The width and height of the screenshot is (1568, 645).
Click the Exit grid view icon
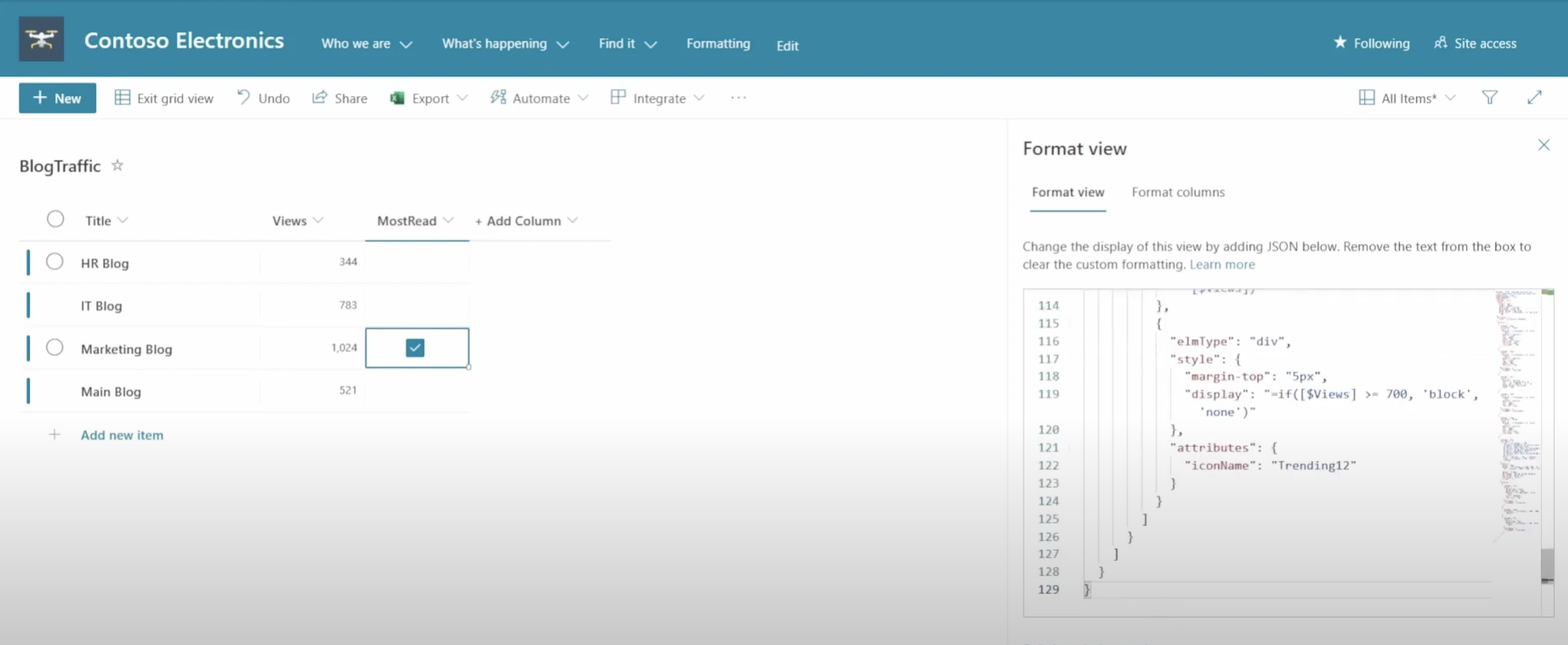[x=122, y=98]
